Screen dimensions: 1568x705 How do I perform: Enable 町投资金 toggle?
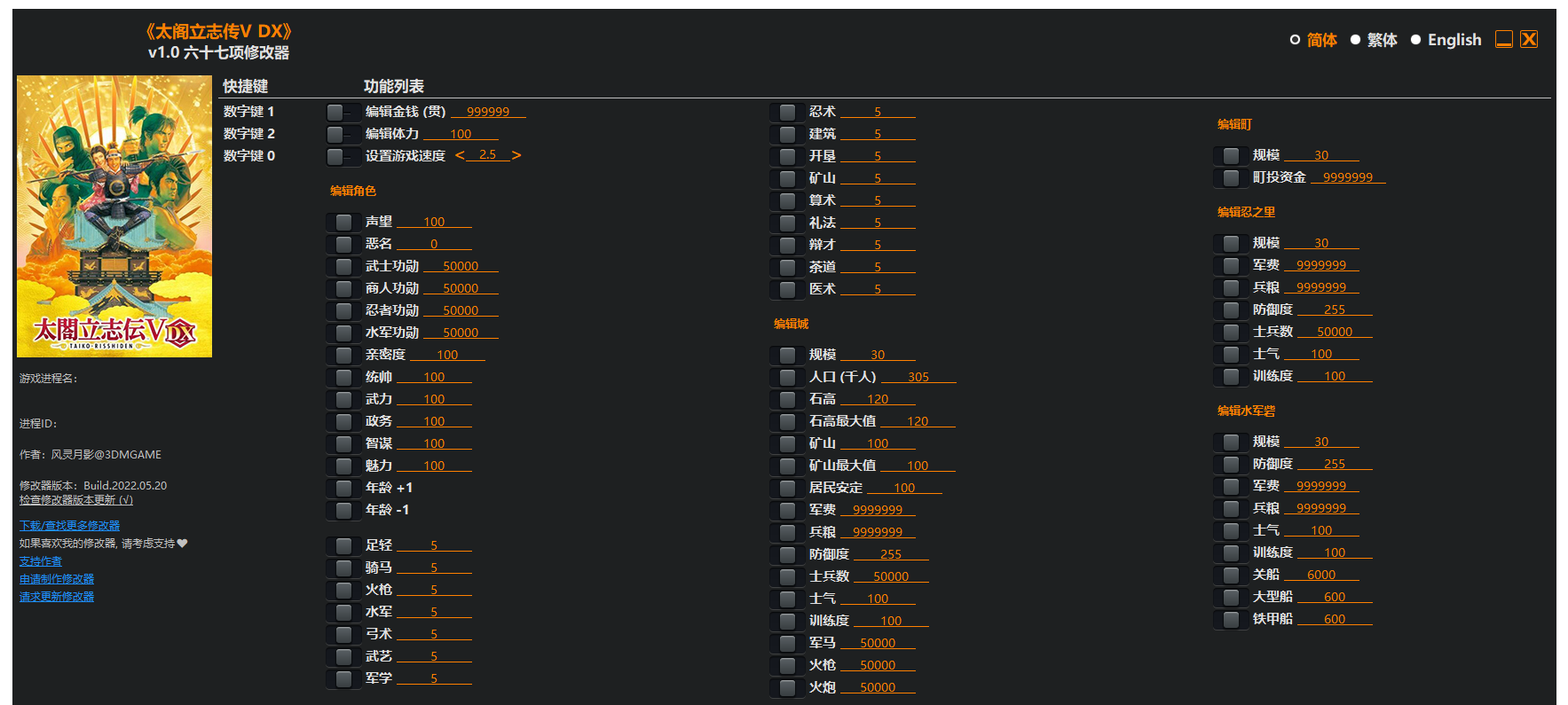[x=1229, y=177]
